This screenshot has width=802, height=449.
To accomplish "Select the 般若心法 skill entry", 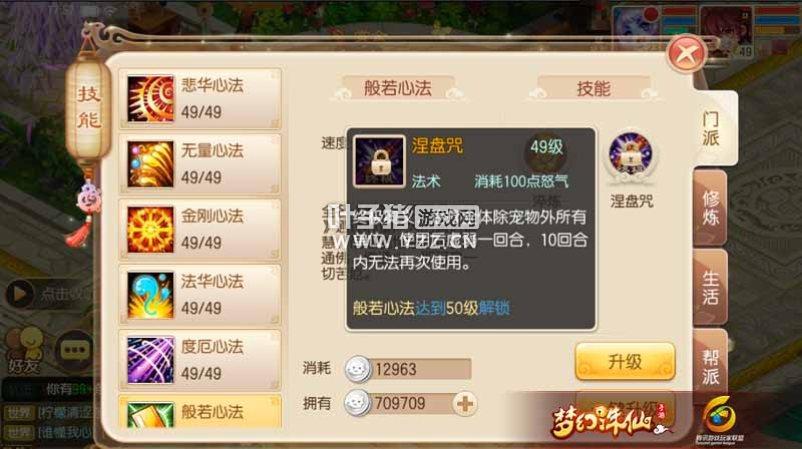I will tap(200, 412).
